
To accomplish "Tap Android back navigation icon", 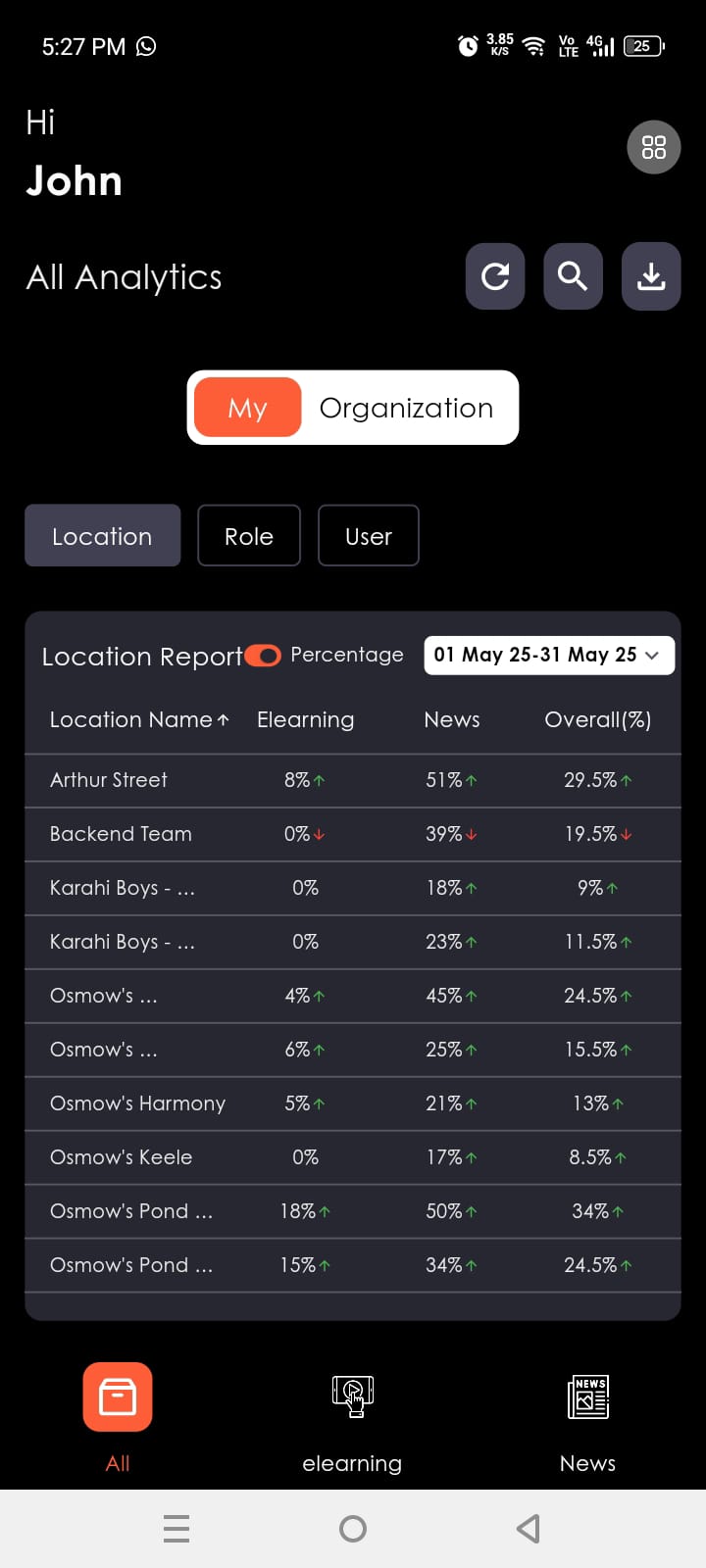I will (529, 1528).
